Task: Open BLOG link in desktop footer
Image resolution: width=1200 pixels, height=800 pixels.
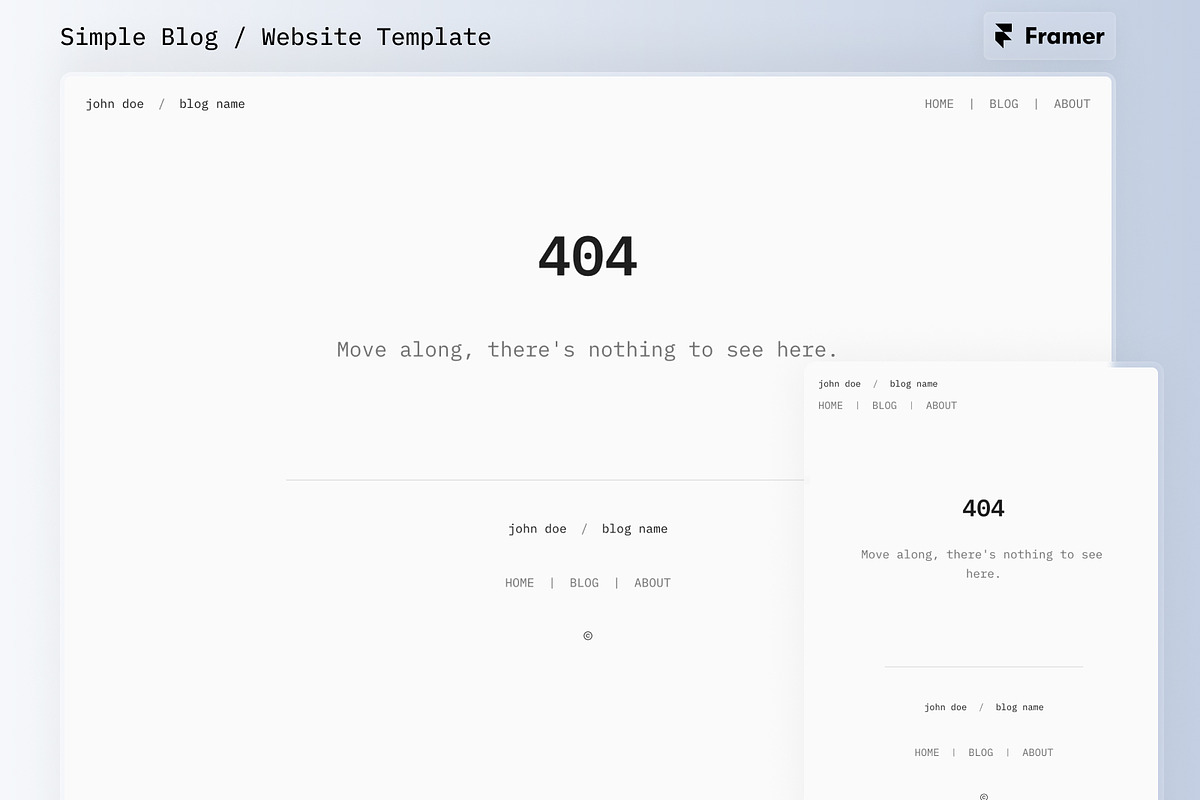Action: coord(584,583)
